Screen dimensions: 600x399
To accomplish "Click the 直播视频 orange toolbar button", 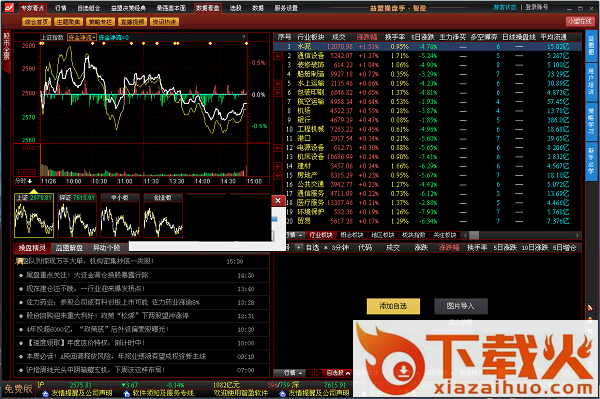I will click(132, 22).
